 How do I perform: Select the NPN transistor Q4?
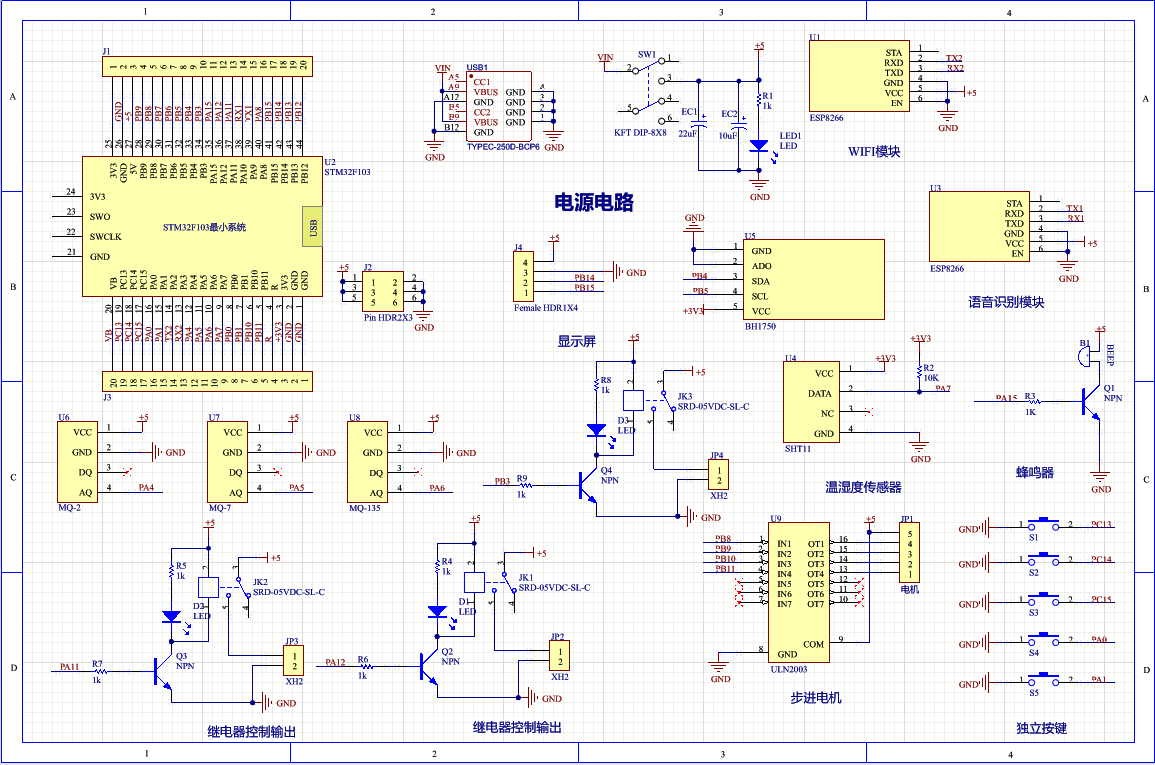point(585,485)
